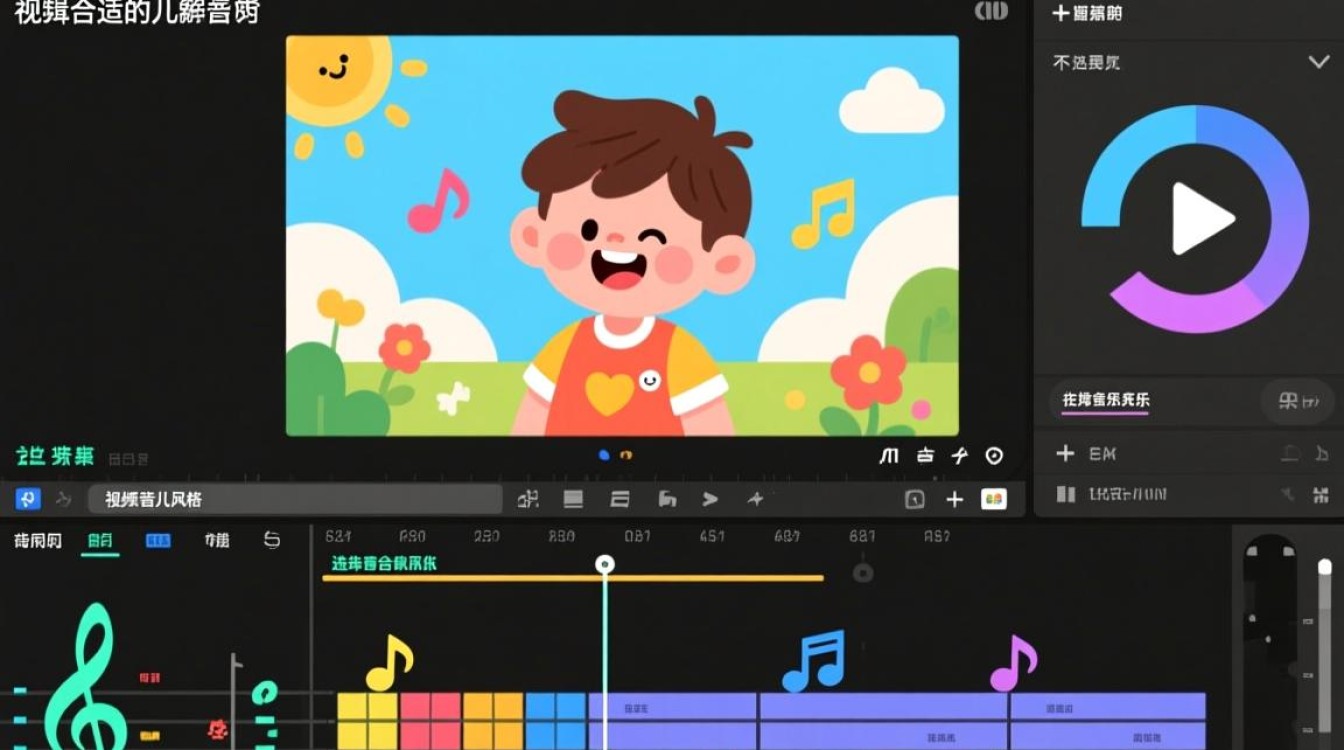This screenshot has height=750, width=1344.
Task: Click the outlined stacked-layers icon in toolbar
Action: 619,499
